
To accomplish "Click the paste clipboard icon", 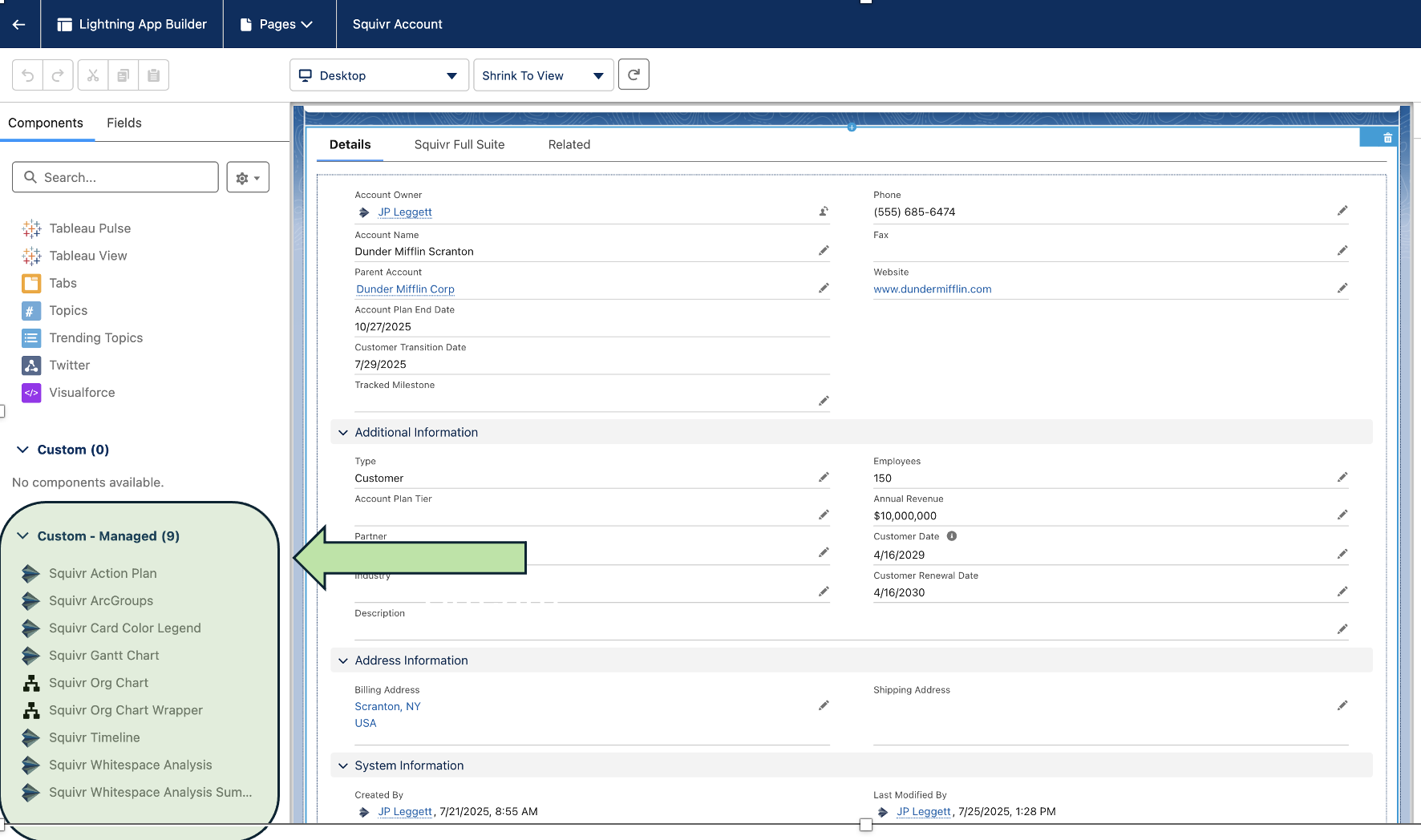I will (153, 75).
